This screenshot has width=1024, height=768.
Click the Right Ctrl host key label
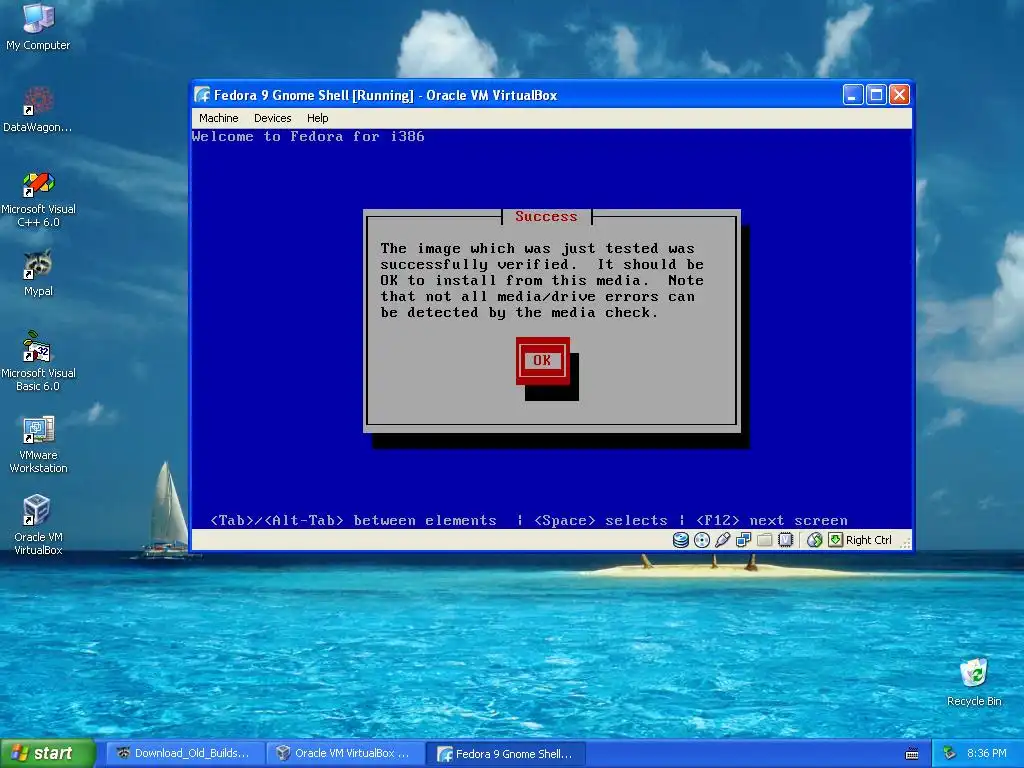click(x=869, y=540)
